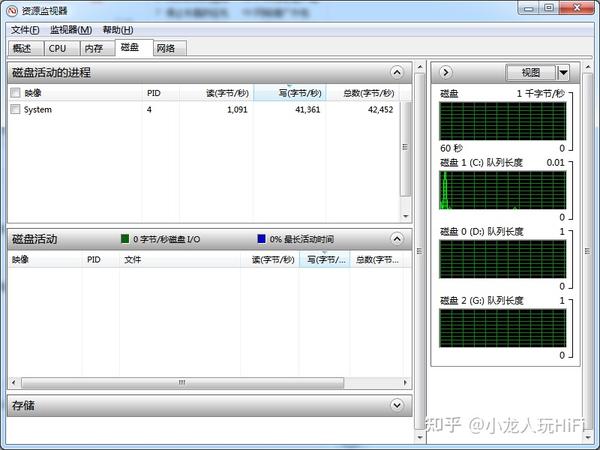Sort disk activity by its PID column
The image size is (600, 450).
(101, 259)
